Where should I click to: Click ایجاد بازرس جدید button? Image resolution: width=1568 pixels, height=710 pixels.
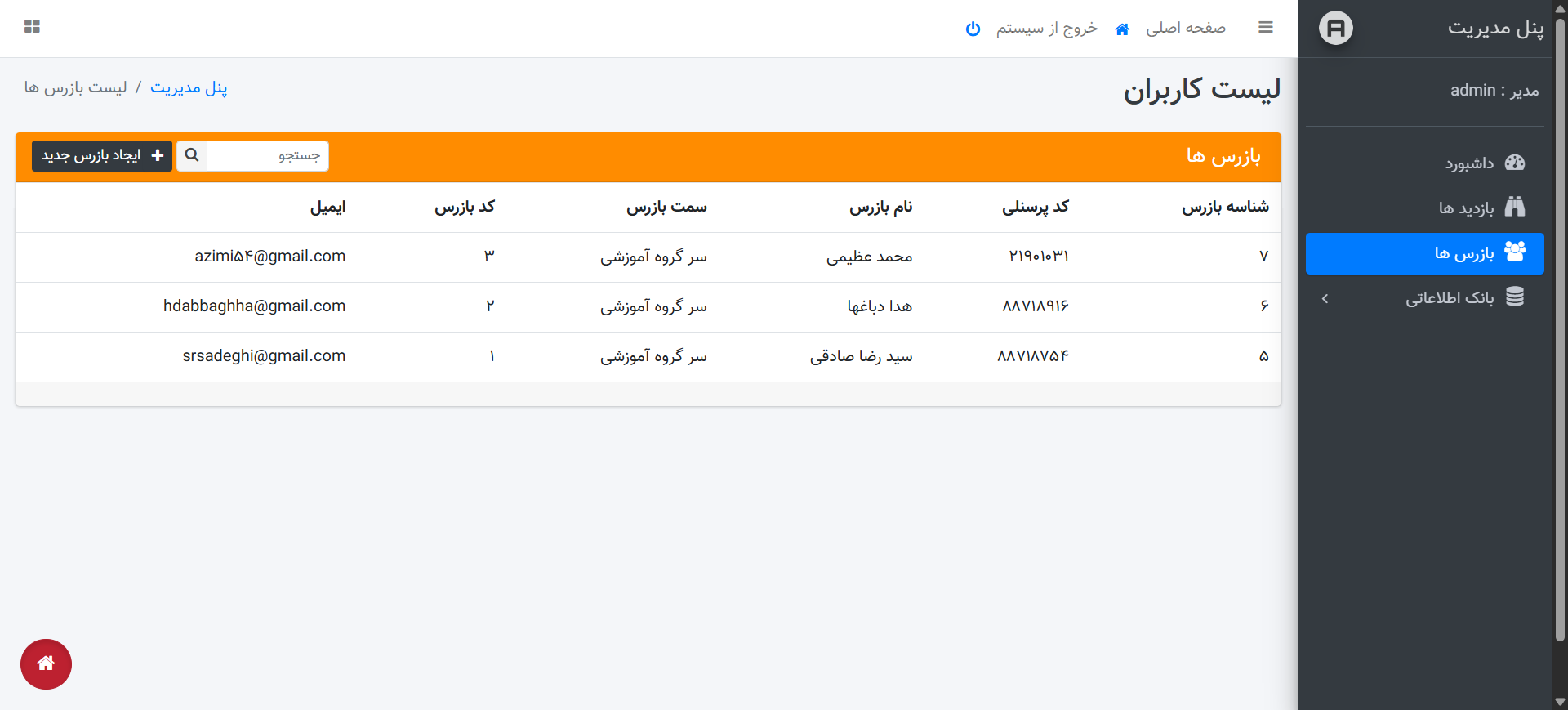pyautogui.click(x=102, y=155)
